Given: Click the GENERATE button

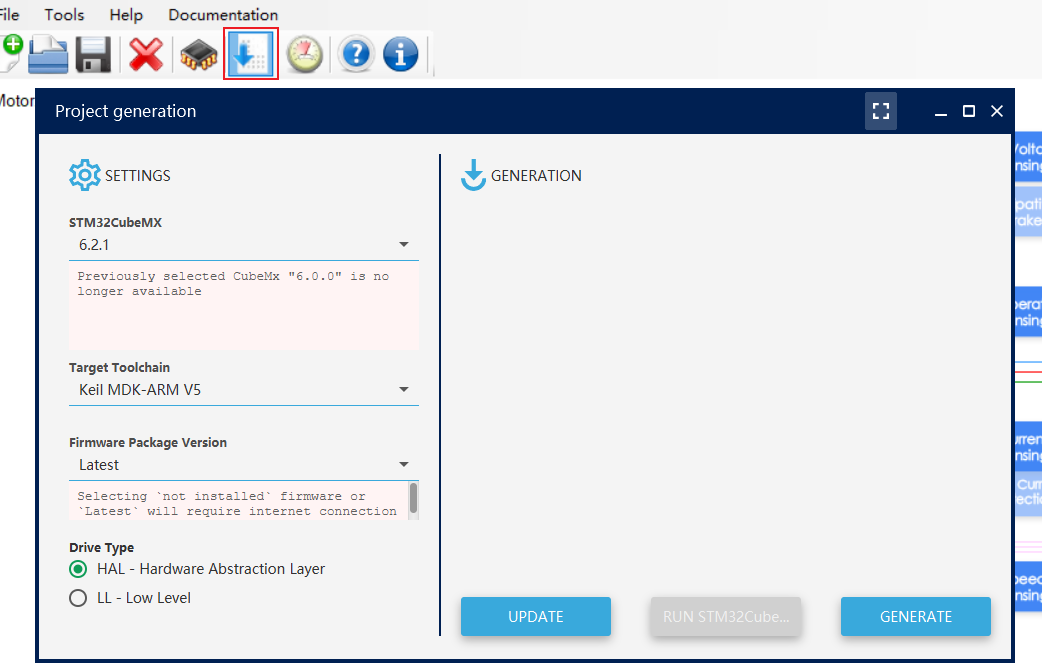Looking at the screenshot, I should (916, 617).
